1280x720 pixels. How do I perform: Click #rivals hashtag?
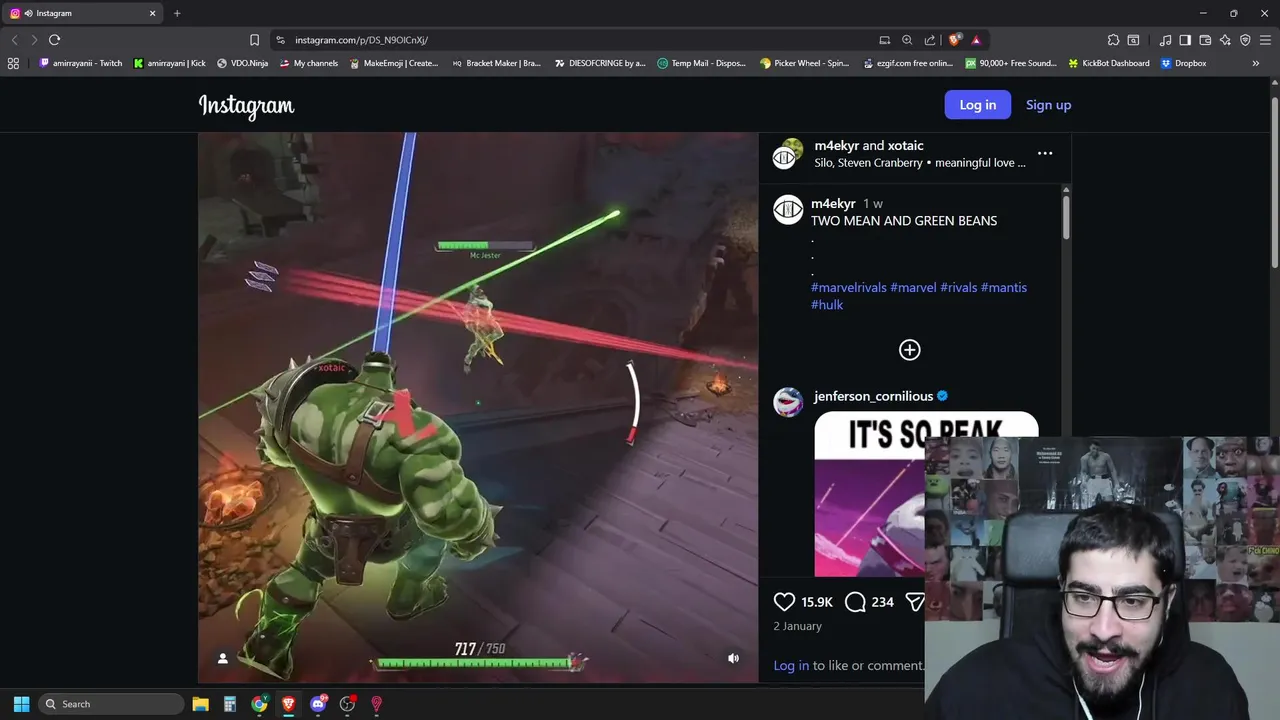click(x=959, y=288)
